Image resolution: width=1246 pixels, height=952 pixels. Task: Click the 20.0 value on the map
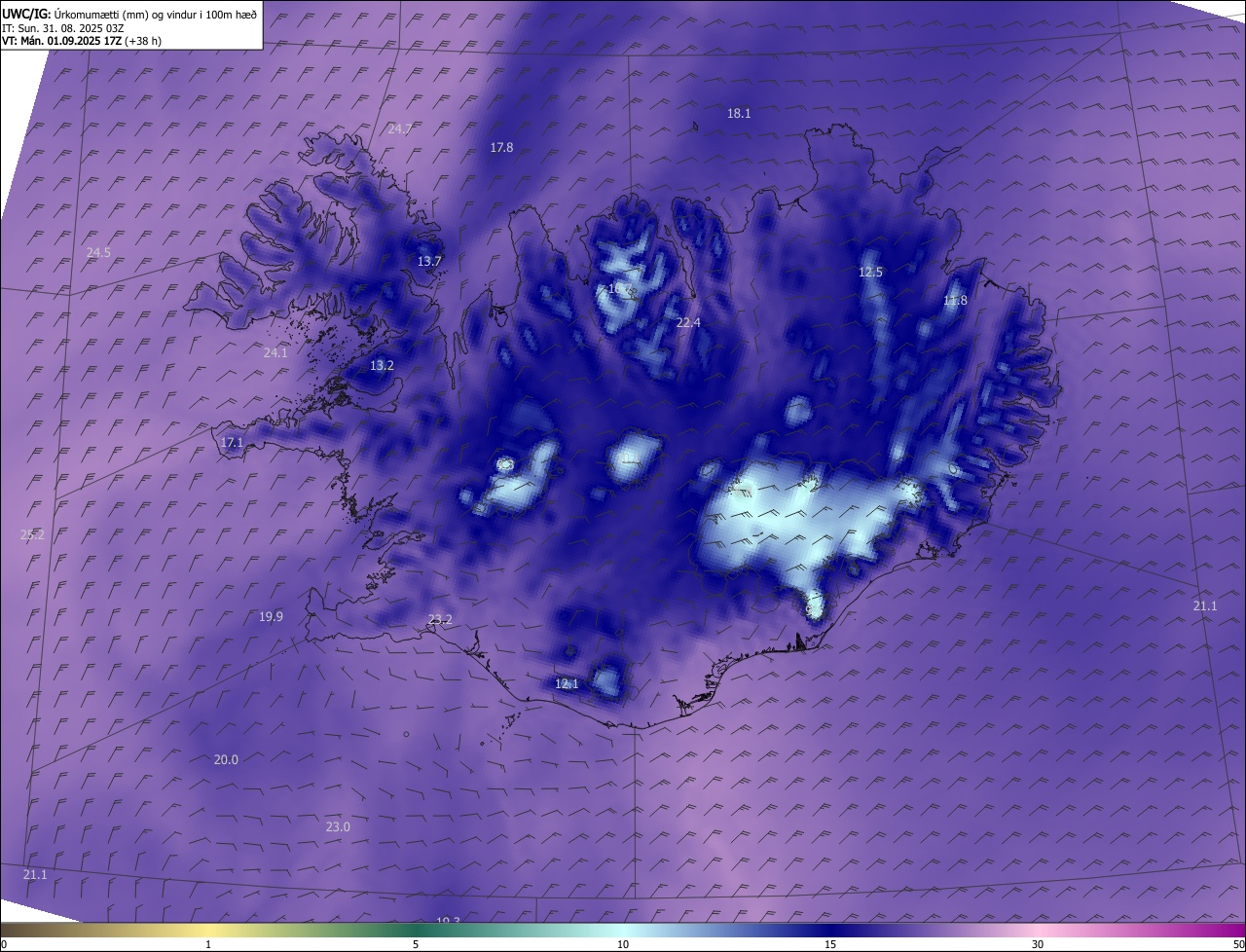pos(226,759)
